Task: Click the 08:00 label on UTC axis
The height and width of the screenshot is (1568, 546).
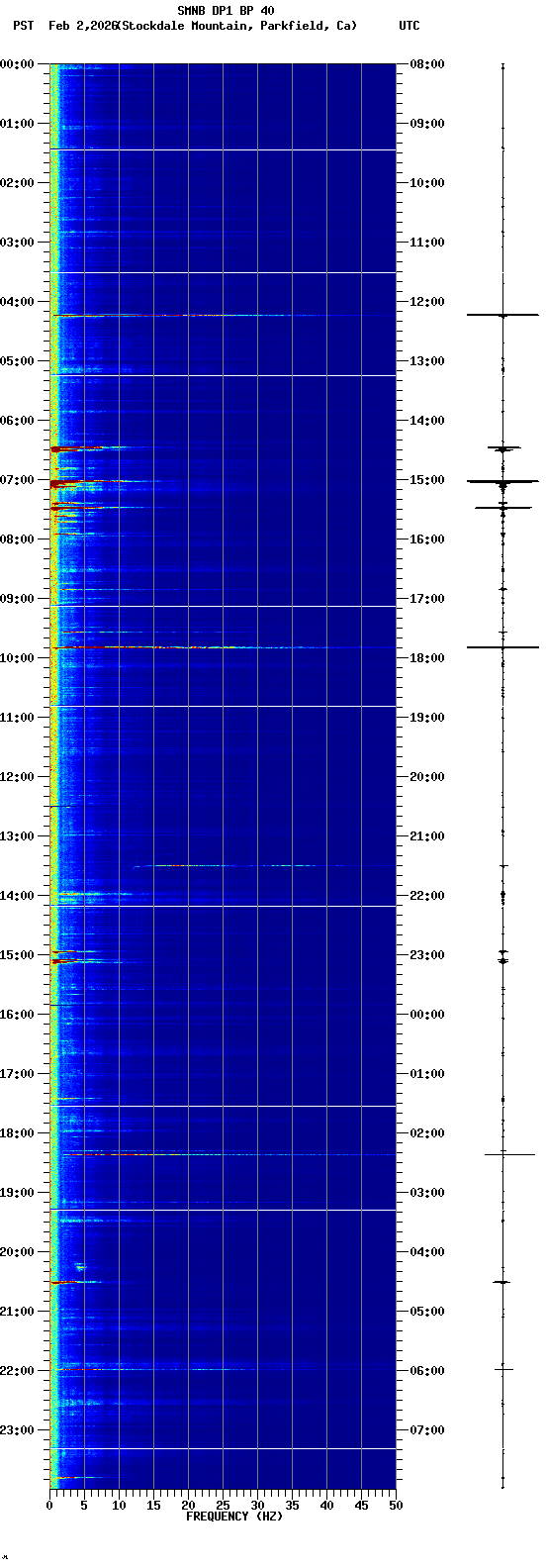Action: pyautogui.click(x=427, y=64)
